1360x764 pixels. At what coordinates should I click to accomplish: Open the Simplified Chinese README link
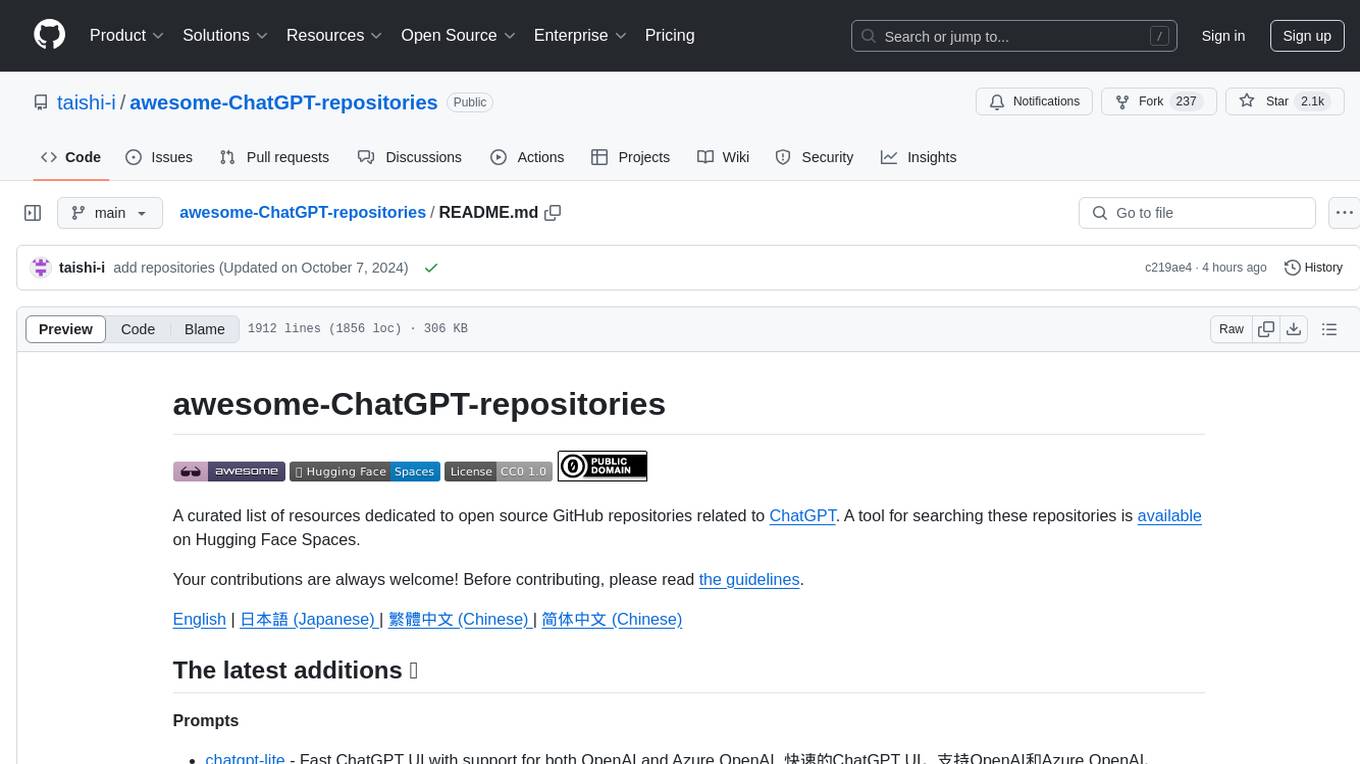pyautogui.click(x=612, y=619)
